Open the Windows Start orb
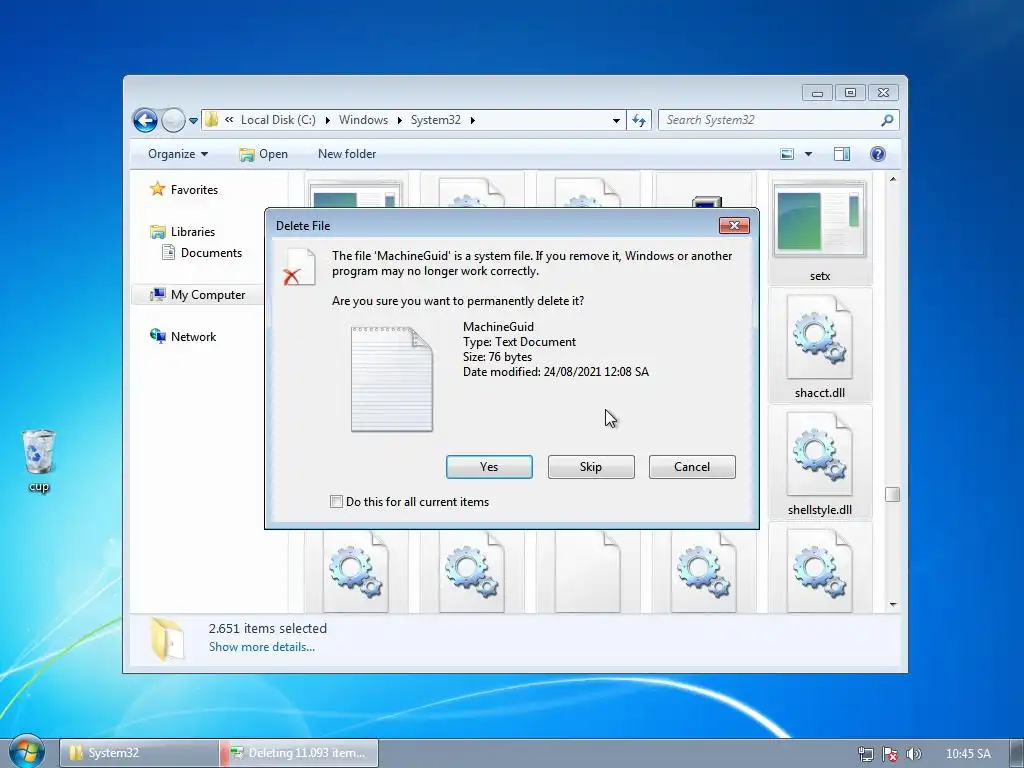The height and width of the screenshot is (768, 1024). point(27,751)
